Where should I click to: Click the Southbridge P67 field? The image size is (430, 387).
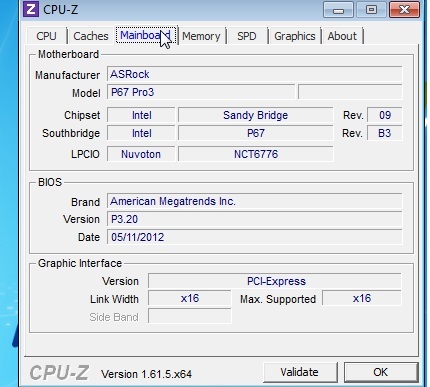point(256,133)
